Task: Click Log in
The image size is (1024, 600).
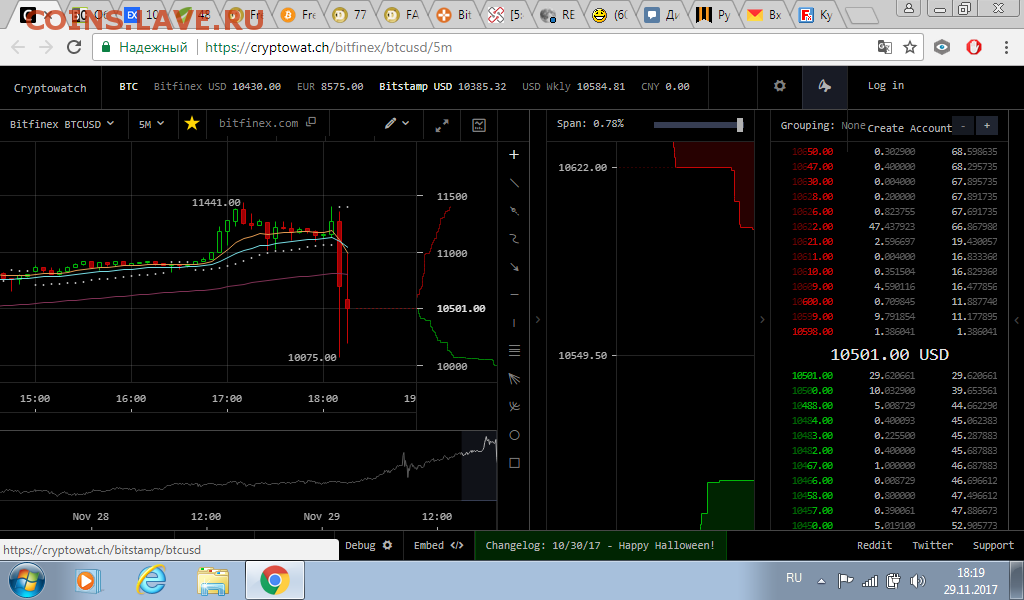Action: click(x=886, y=86)
